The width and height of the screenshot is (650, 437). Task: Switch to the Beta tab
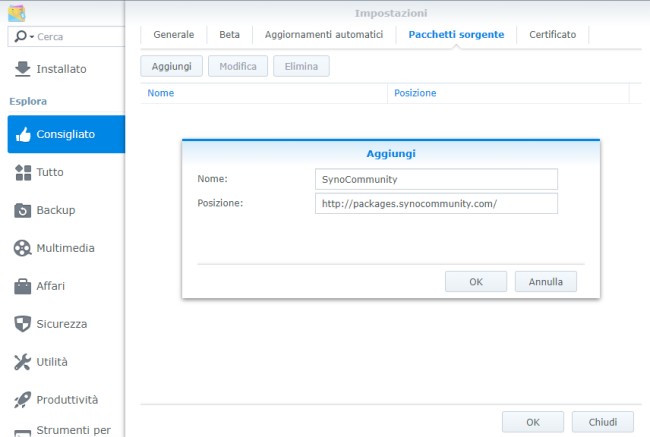(x=230, y=35)
